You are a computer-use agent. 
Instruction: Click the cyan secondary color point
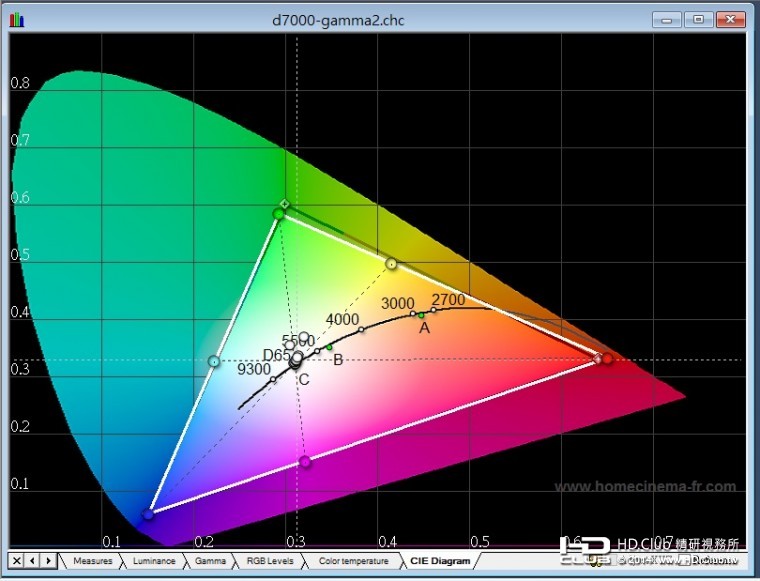point(214,361)
